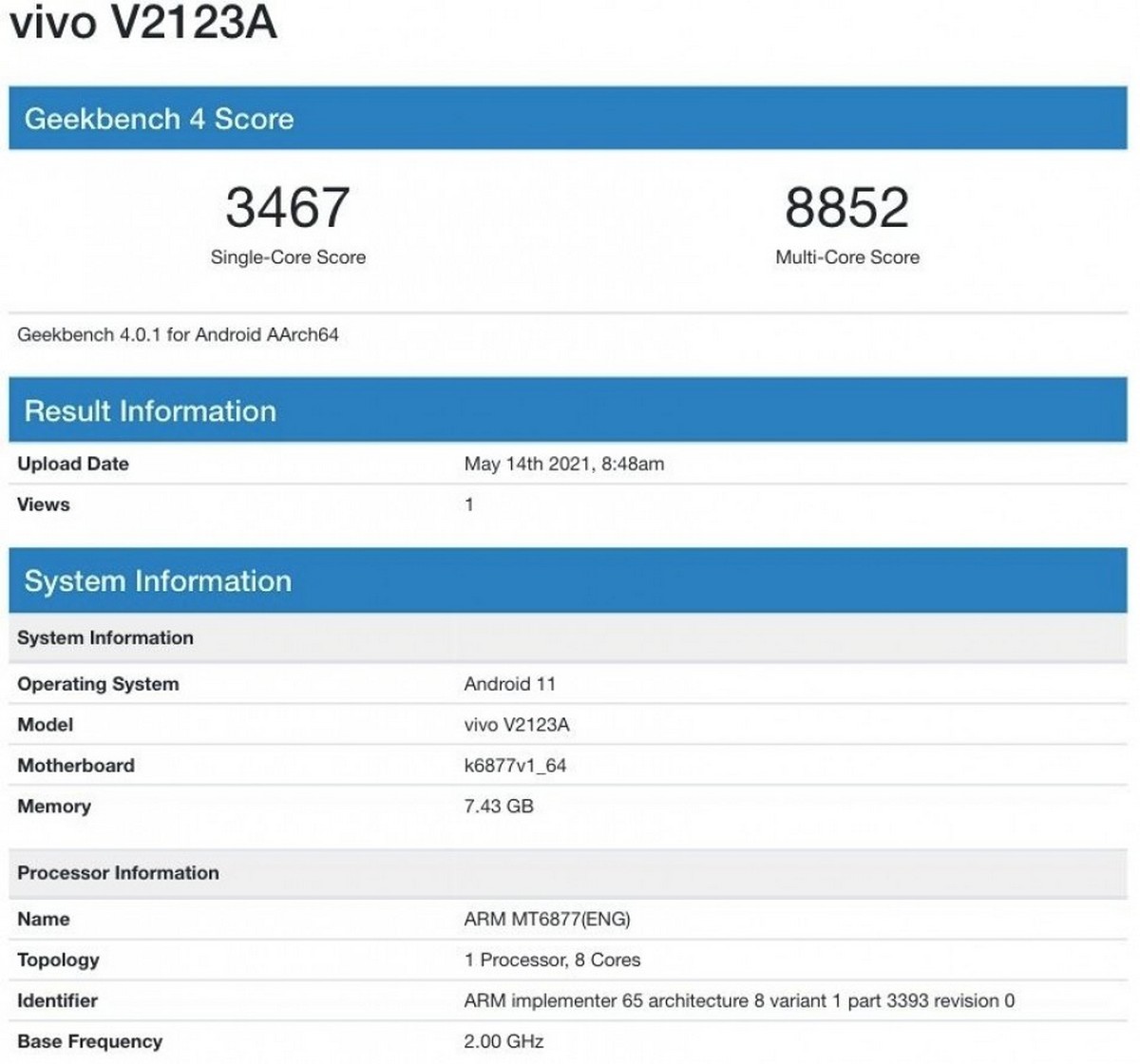Select the single-core score 3467
This screenshot has height=1064, width=1140.
point(287,207)
